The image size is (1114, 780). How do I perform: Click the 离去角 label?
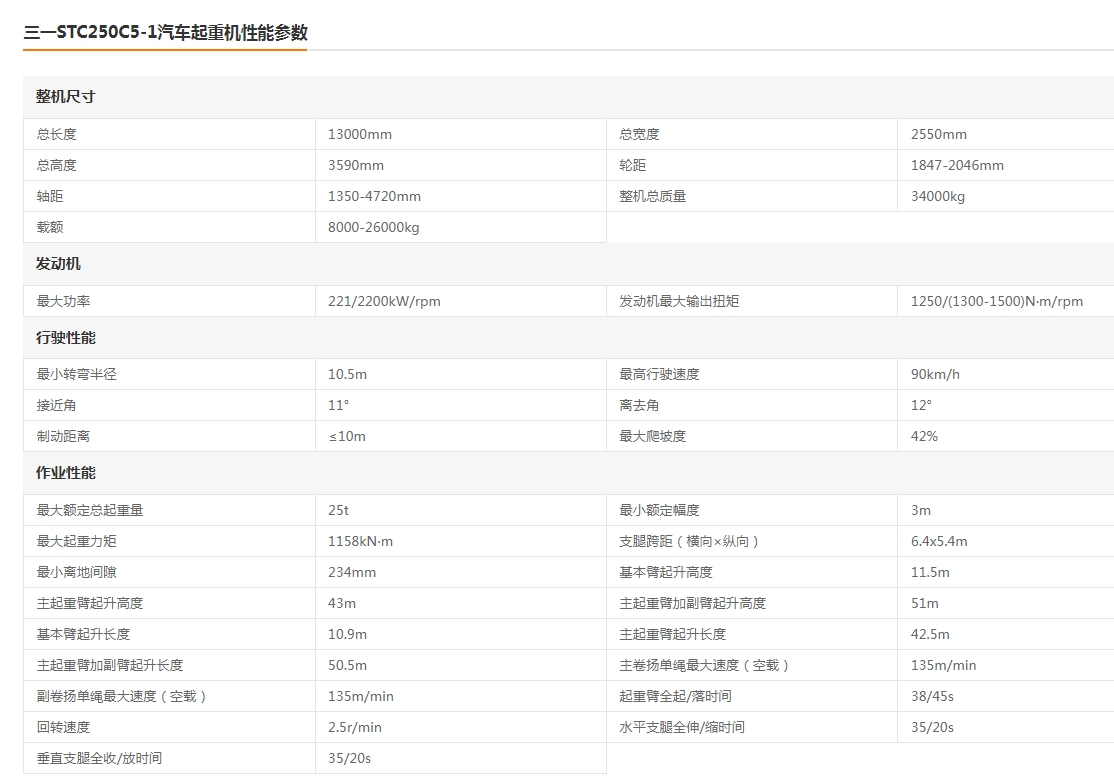(x=639, y=405)
